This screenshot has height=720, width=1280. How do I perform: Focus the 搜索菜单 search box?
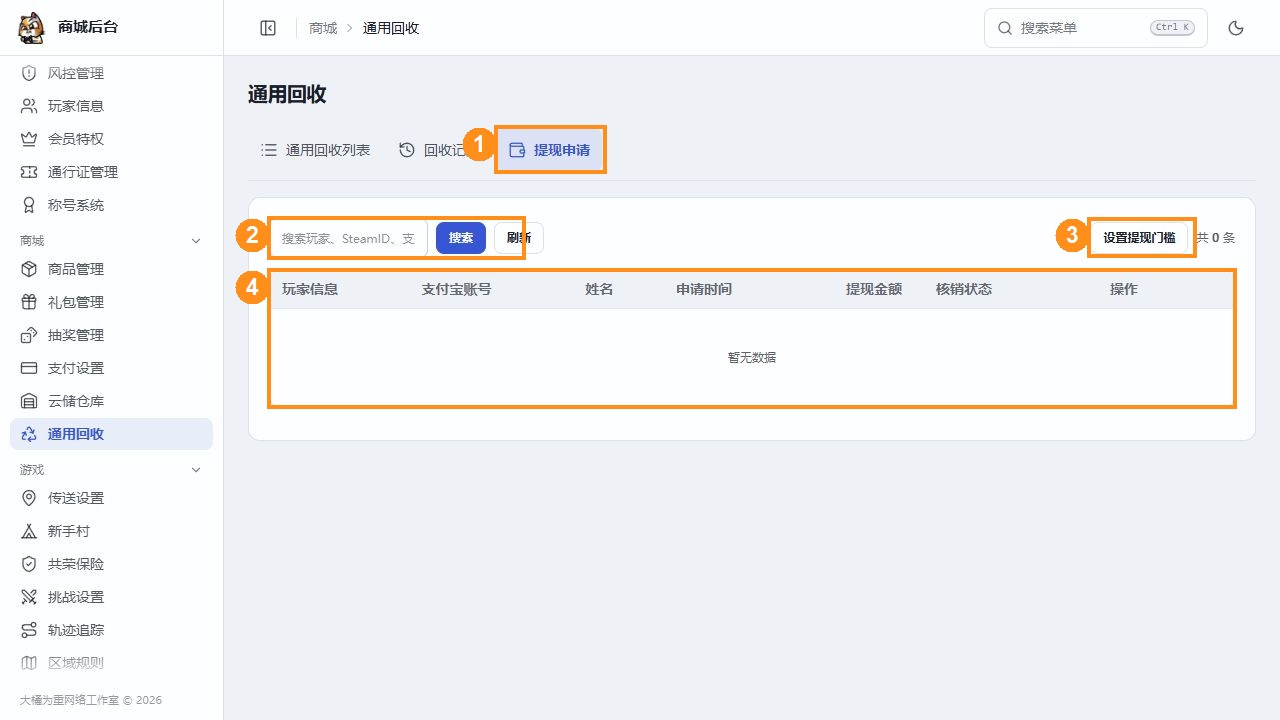(x=1096, y=28)
